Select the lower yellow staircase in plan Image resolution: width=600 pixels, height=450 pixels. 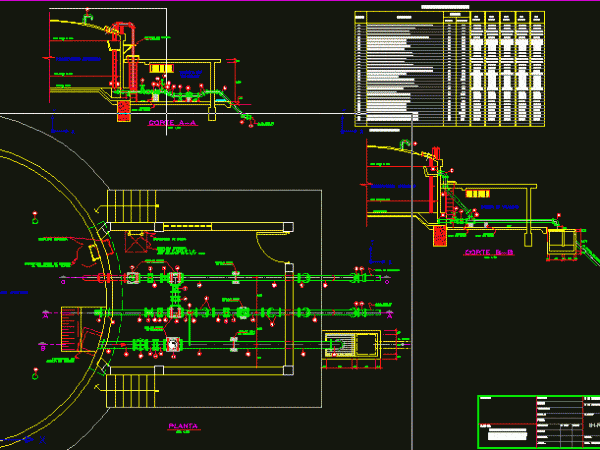[x=132, y=386]
